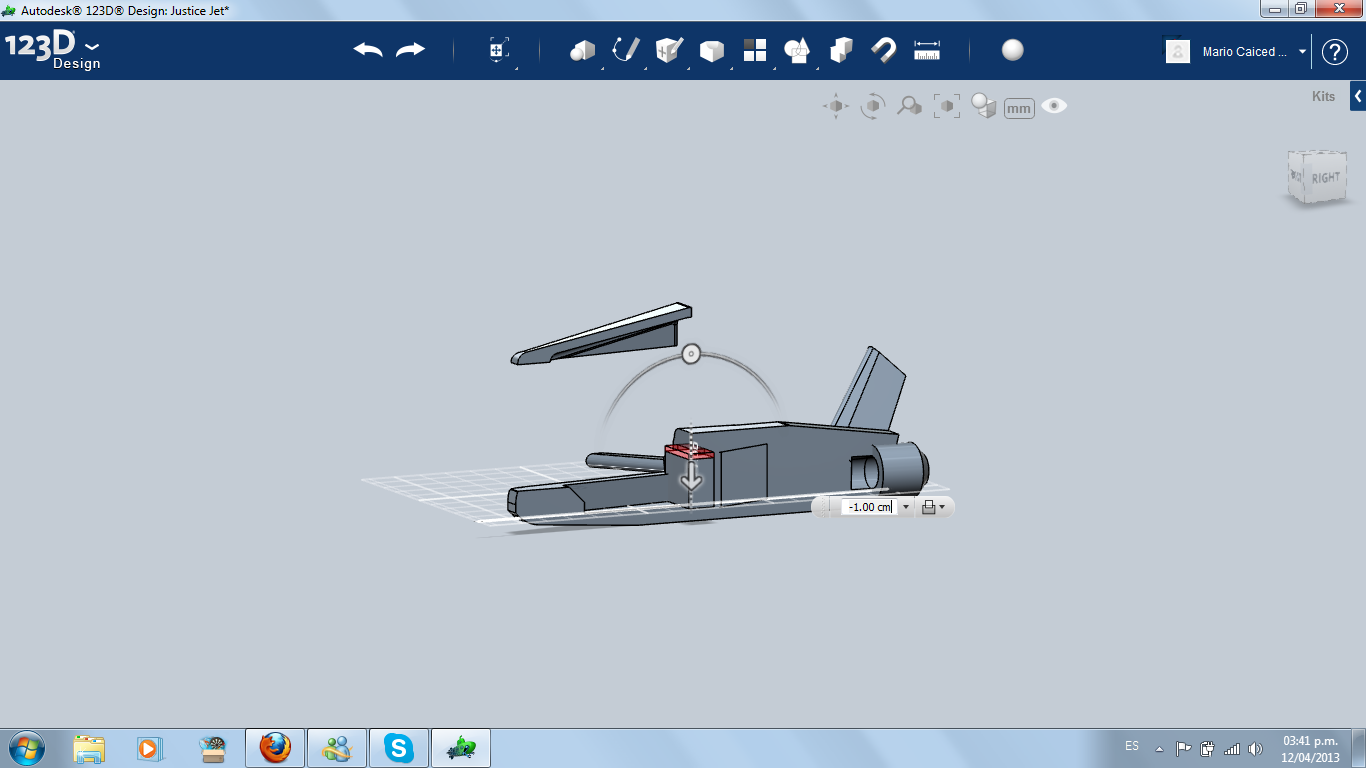Open the Transform tool
The width and height of the screenshot is (1366, 768).
[x=499, y=51]
